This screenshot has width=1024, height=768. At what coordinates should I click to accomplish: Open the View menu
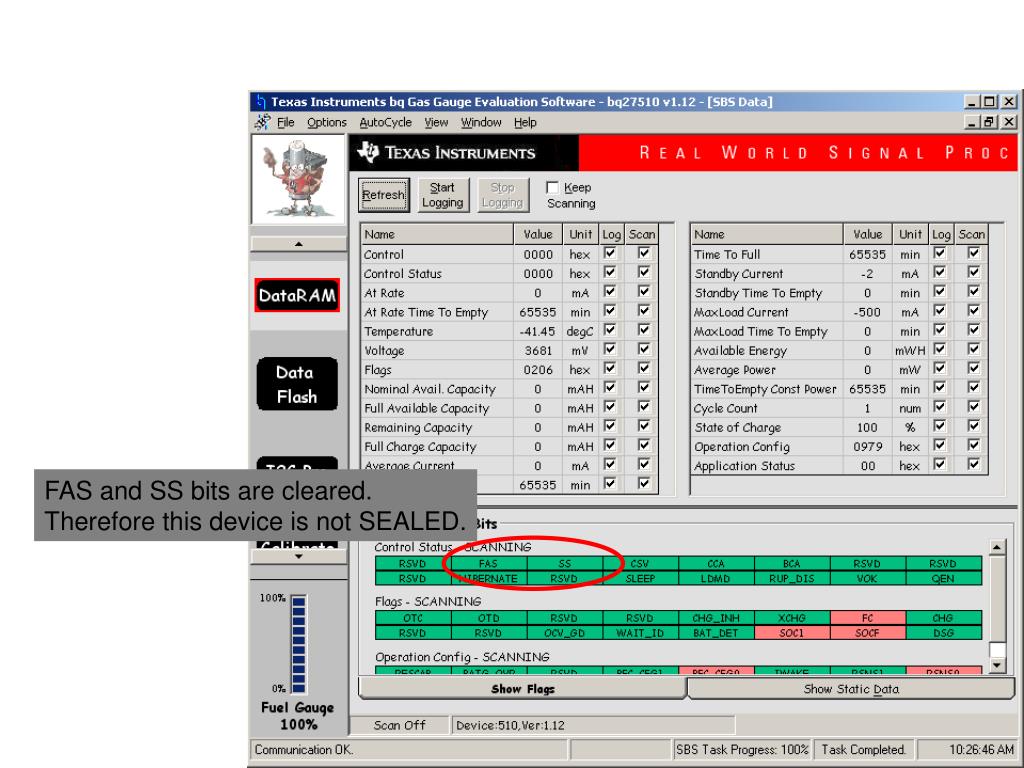[x=436, y=122]
